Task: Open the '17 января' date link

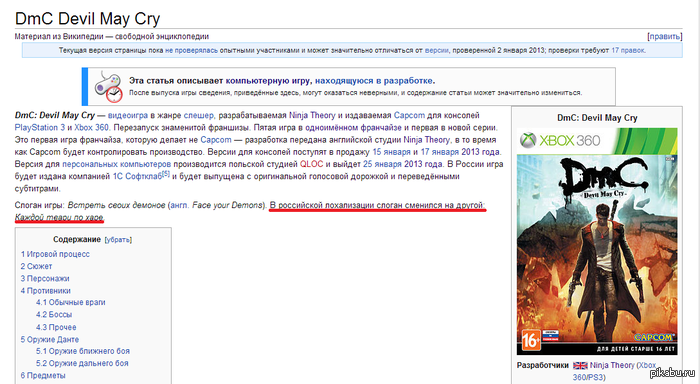Action: pyautogui.click(x=440, y=152)
